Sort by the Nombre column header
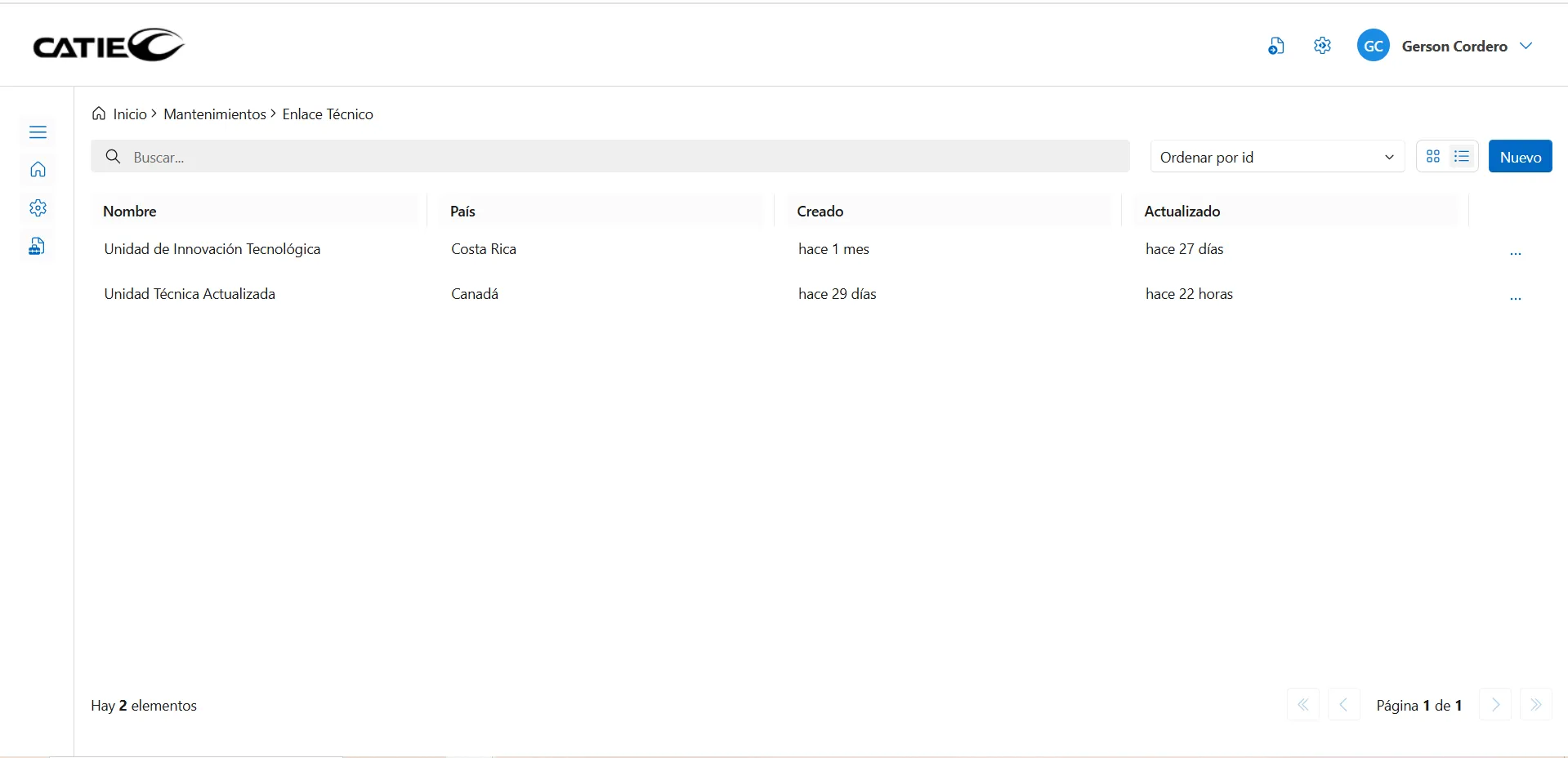This screenshot has width=1568, height=758. point(130,212)
